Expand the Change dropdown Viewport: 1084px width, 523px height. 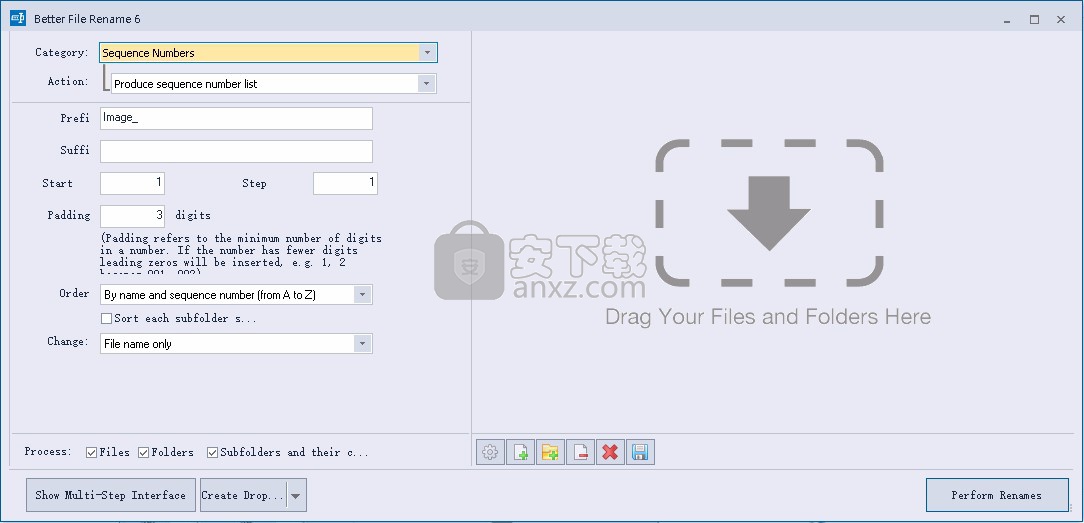362,344
